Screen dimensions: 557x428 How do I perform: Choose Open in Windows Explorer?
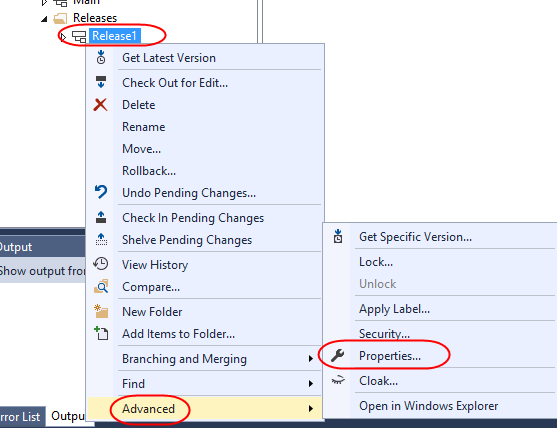pyautogui.click(x=428, y=406)
